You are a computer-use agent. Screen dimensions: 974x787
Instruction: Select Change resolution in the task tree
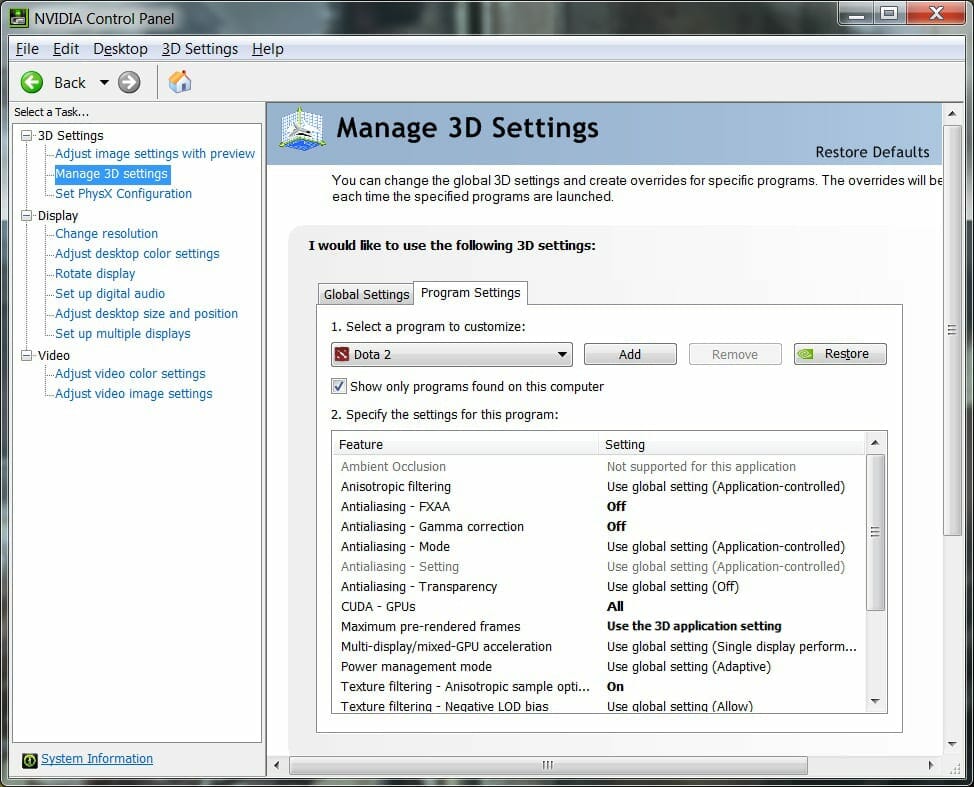pyautogui.click(x=106, y=233)
